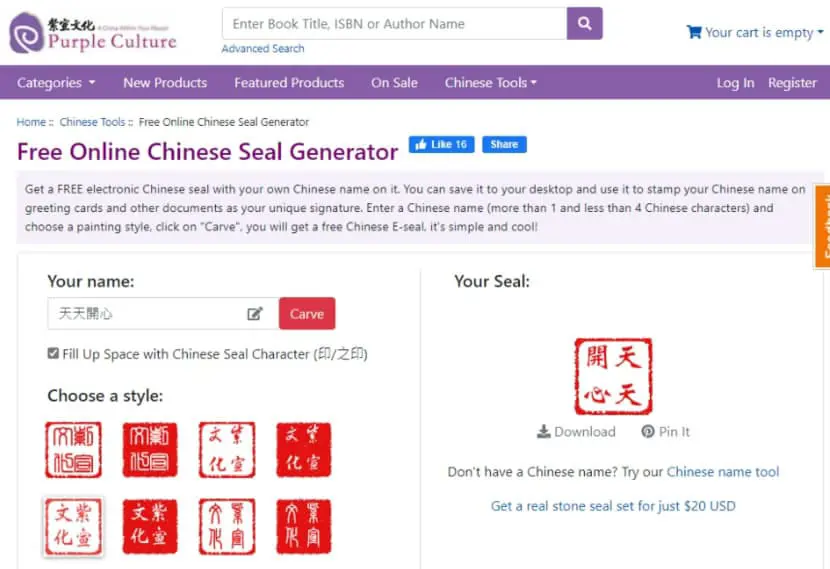Open the New Products menu item

pos(165,83)
